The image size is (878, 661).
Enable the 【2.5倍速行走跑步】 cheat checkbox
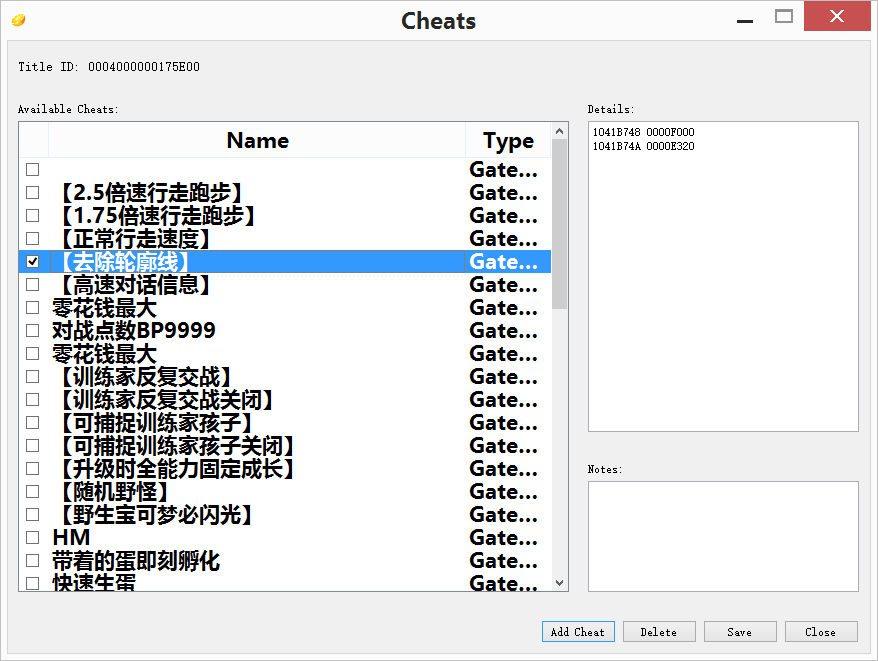tap(32, 192)
